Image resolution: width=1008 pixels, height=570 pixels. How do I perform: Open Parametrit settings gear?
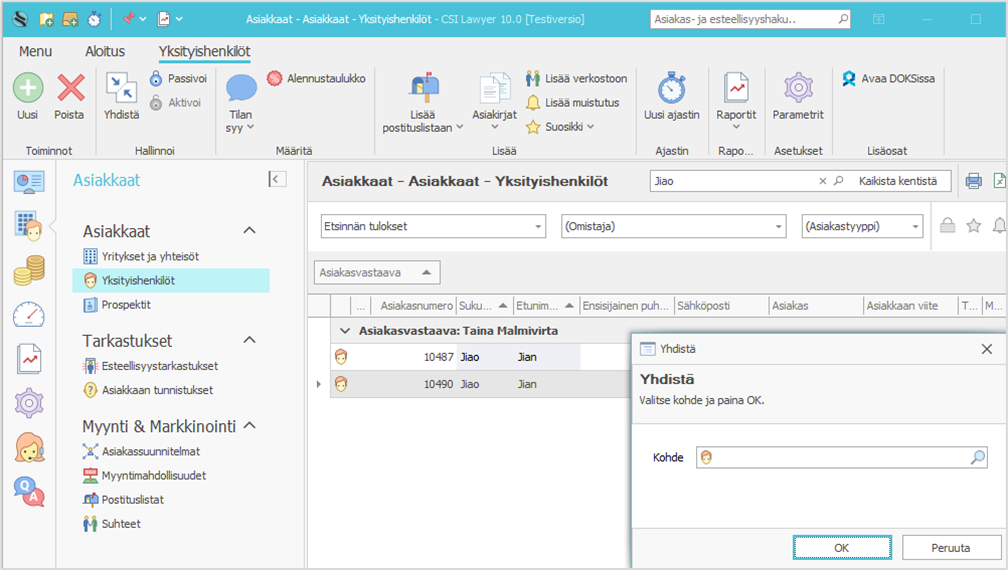point(798,89)
